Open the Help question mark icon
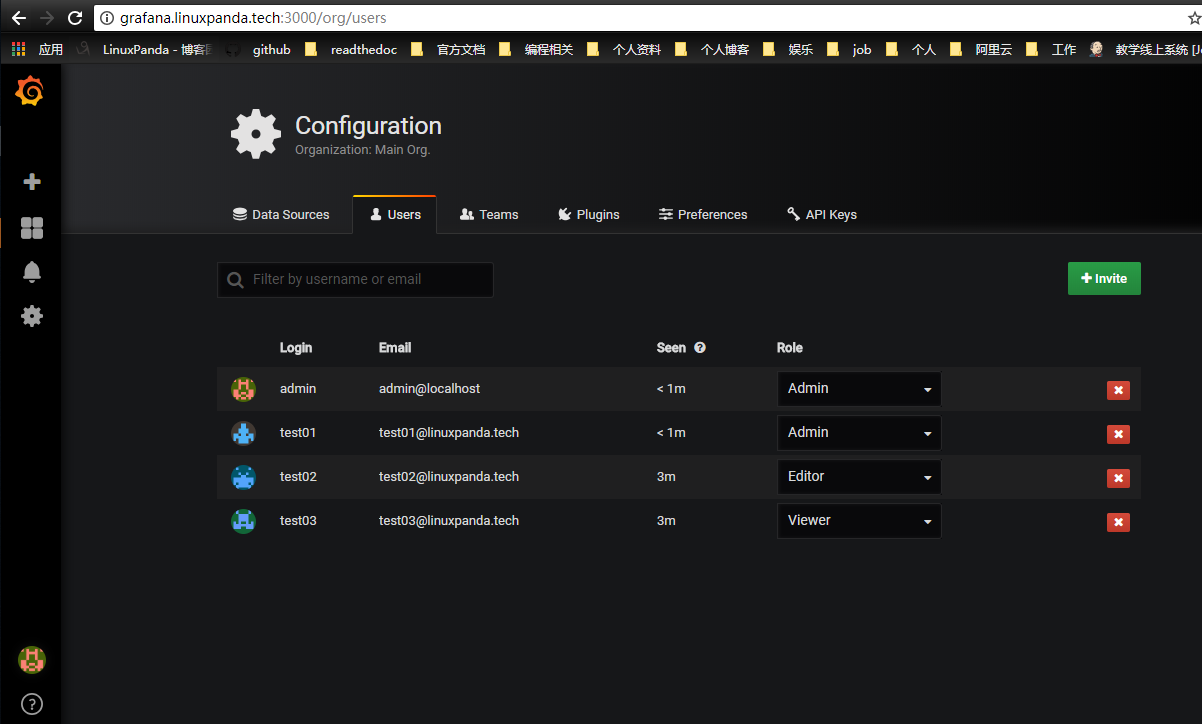 click(32, 704)
